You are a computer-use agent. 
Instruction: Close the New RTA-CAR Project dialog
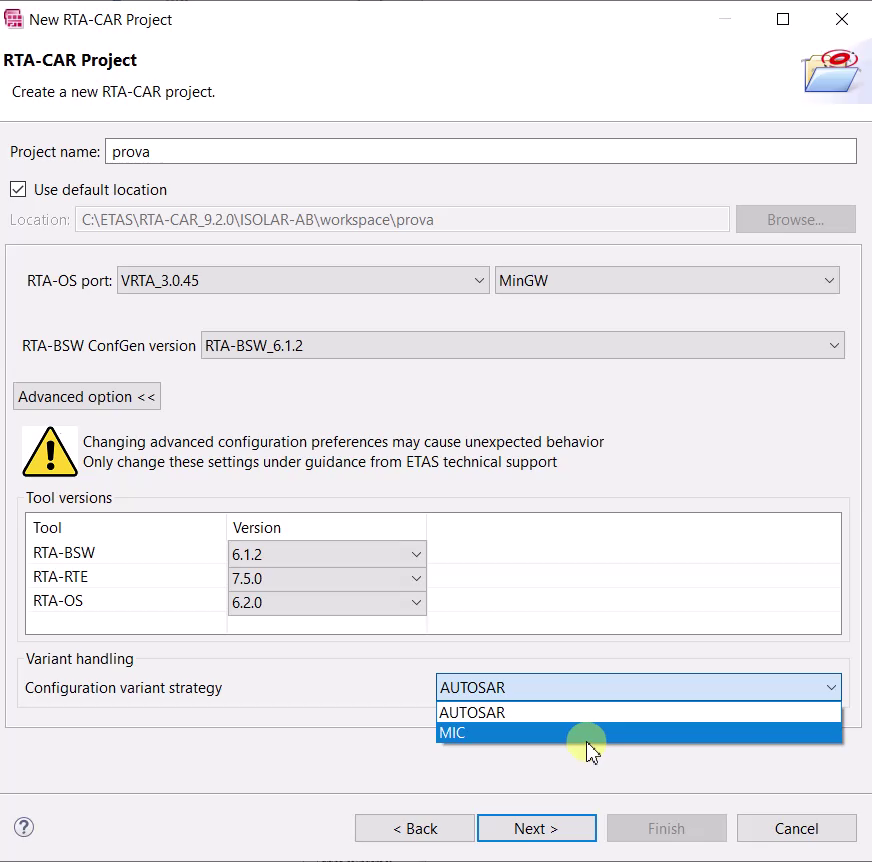point(841,19)
